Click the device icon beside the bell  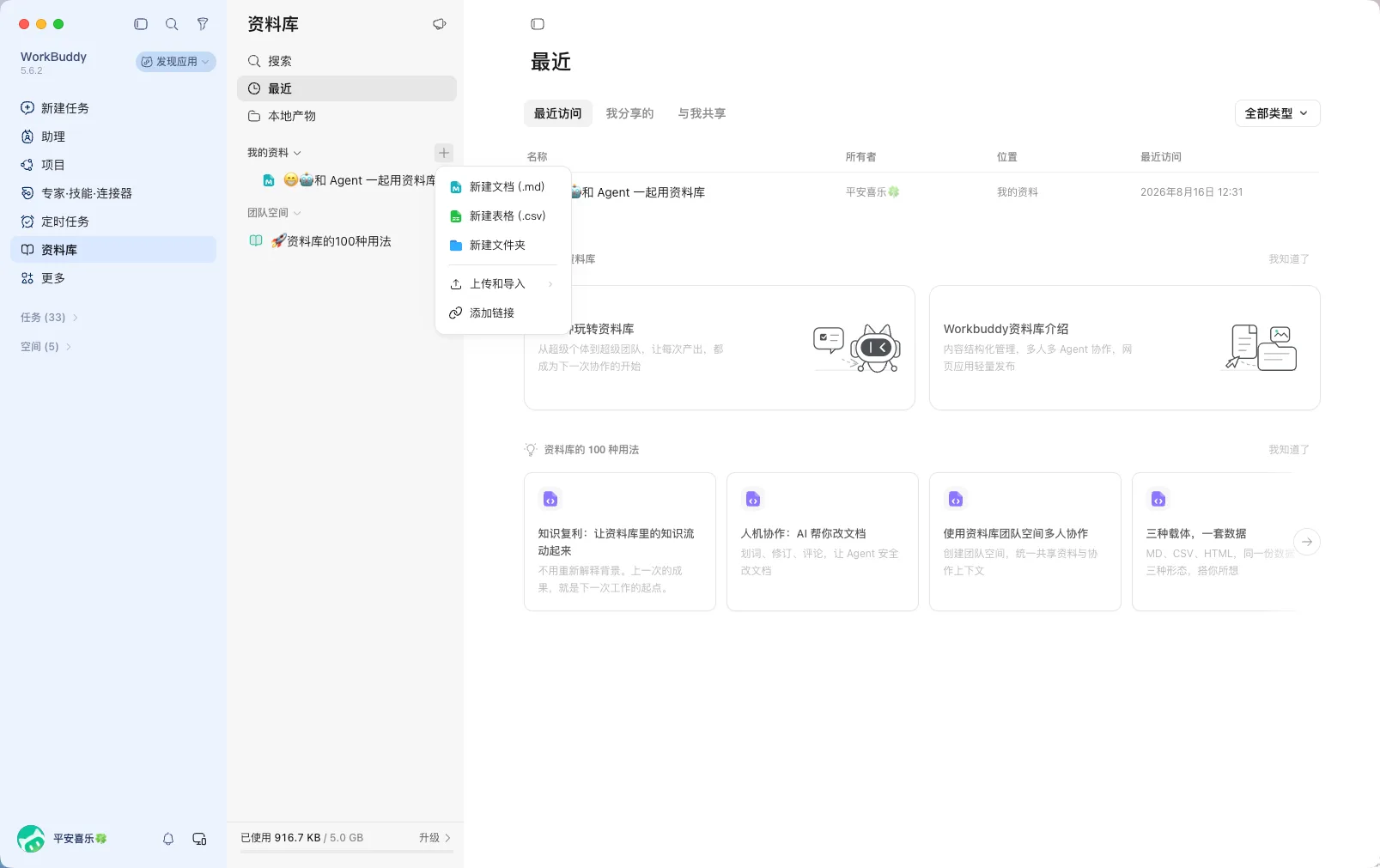coord(199,839)
